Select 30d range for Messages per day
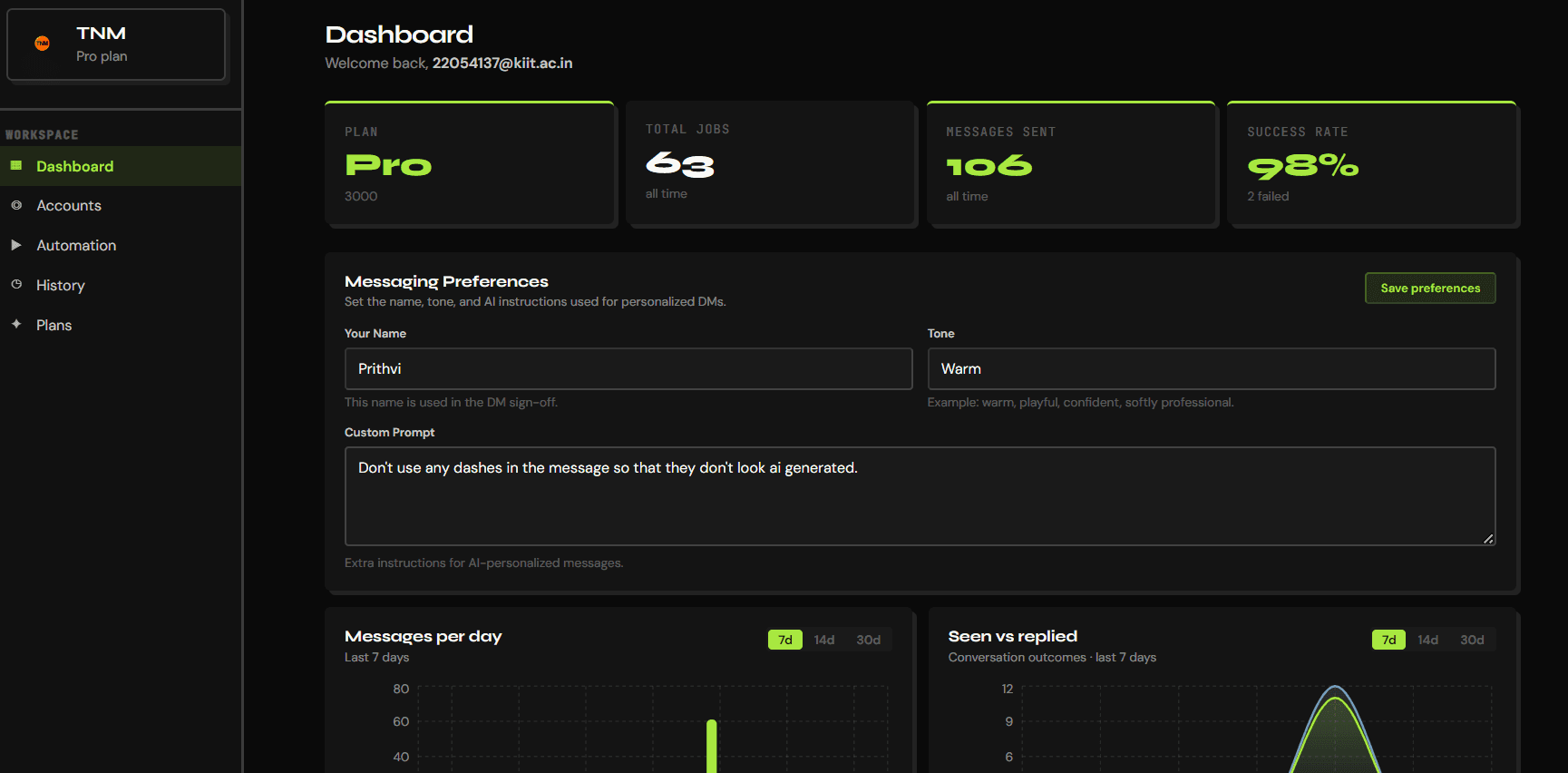1568x773 pixels. pyautogui.click(x=869, y=640)
